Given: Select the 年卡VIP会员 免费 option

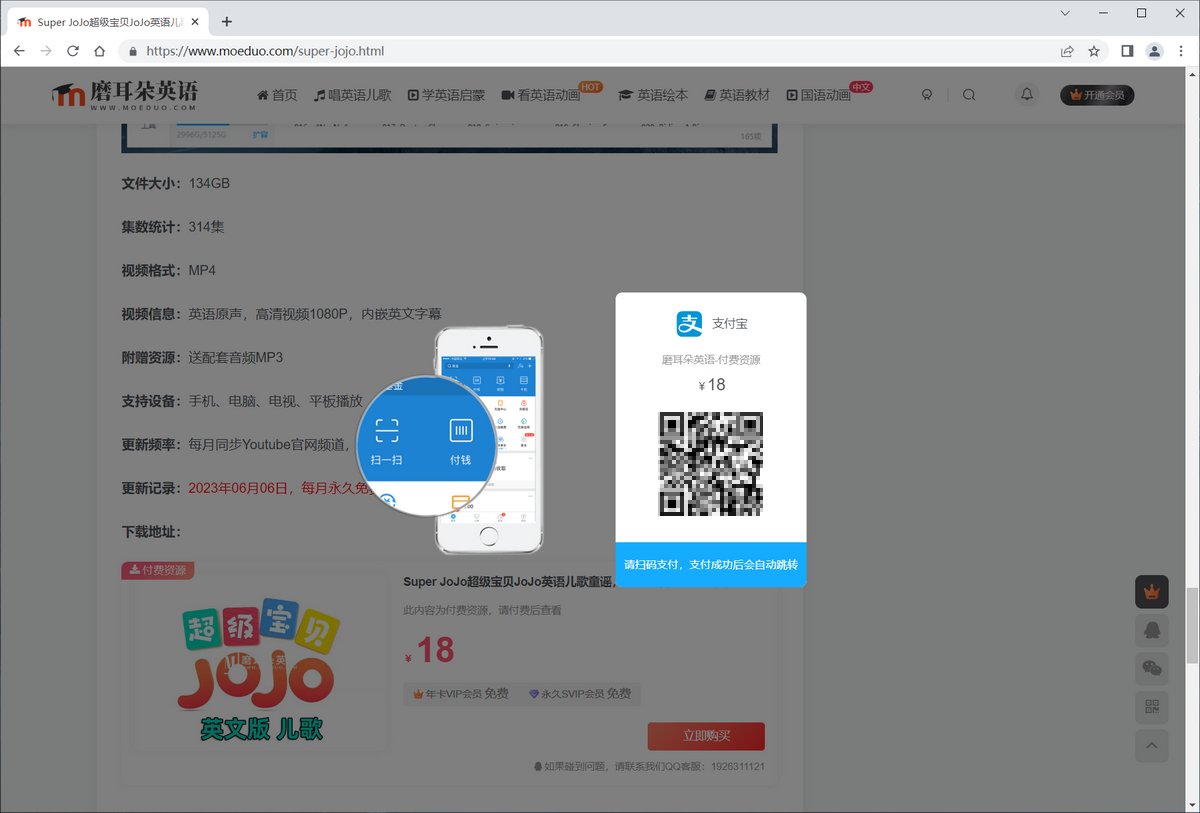Looking at the screenshot, I should [462, 693].
